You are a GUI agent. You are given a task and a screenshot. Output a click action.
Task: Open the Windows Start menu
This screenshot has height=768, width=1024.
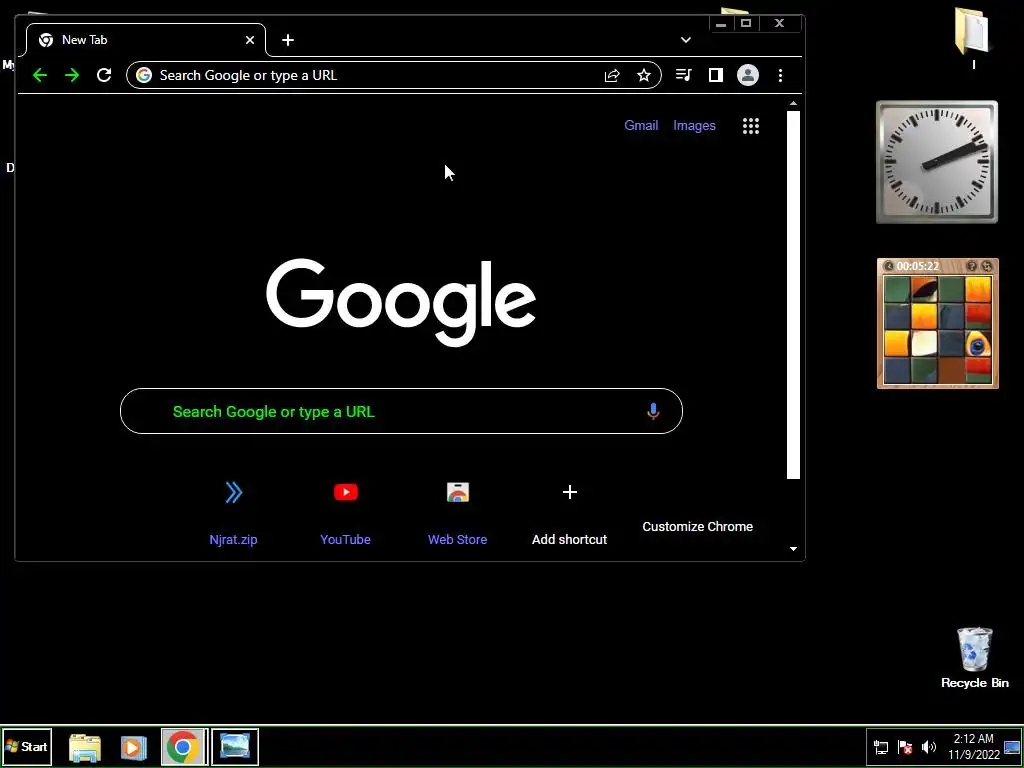(26, 746)
